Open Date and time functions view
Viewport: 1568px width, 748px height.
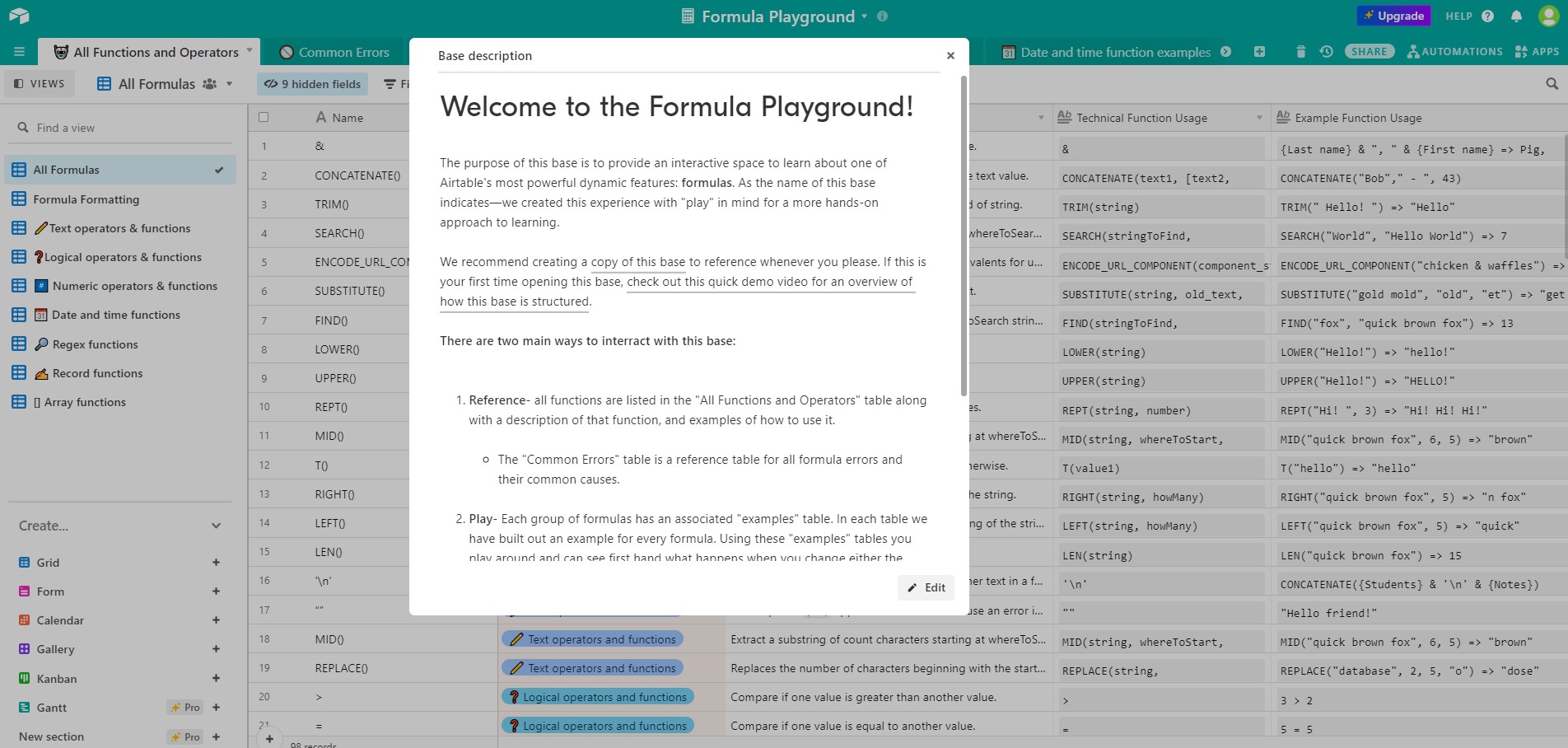click(x=120, y=315)
